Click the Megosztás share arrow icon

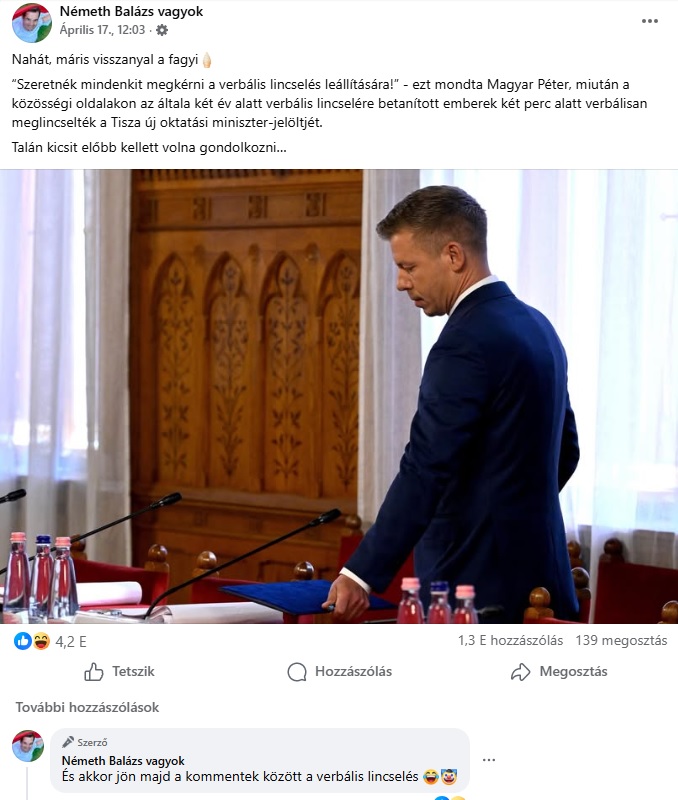click(x=520, y=671)
